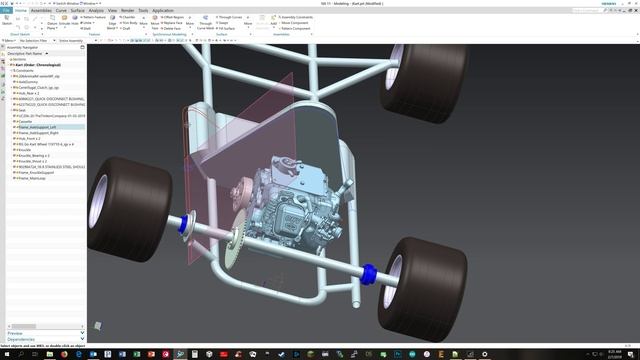Select the Extrude feature tool

64,20
